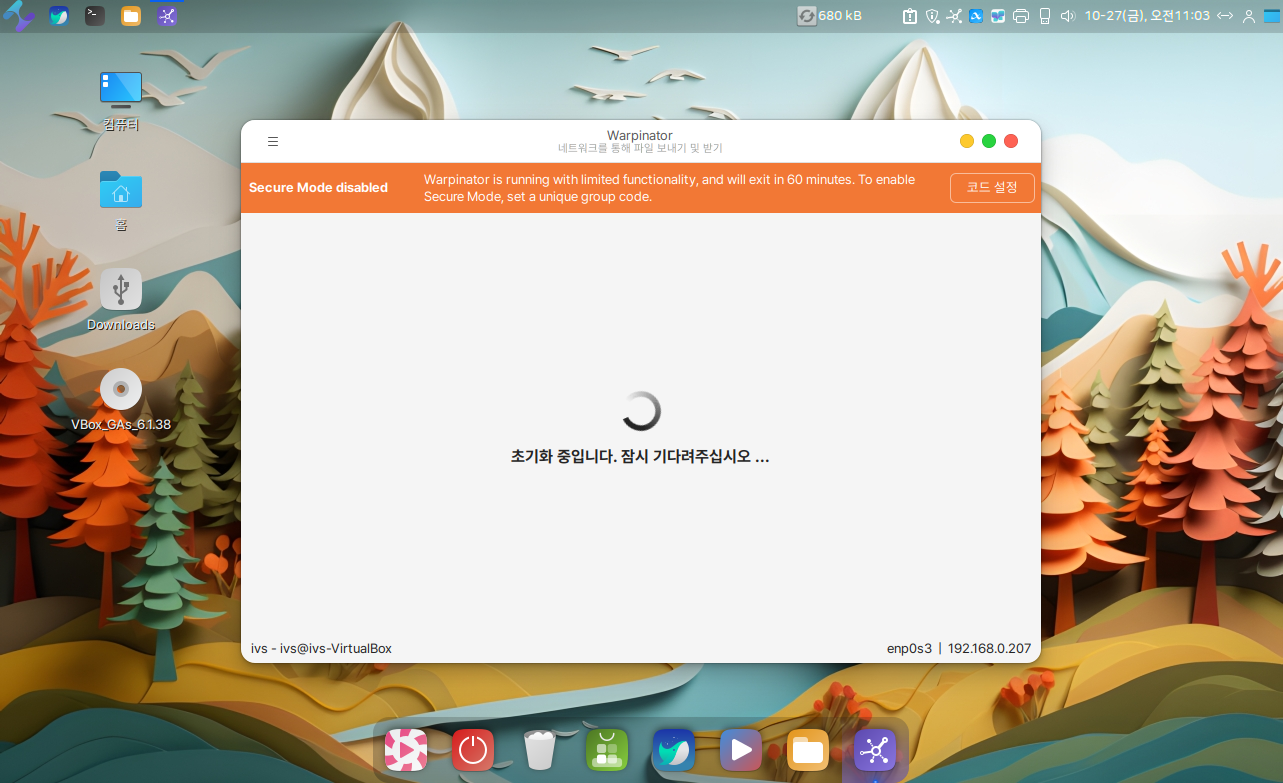The height and width of the screenshot is (783, 1283).
Task: Open the 홈 folder on desktop
Action: (x=121, y=190)
